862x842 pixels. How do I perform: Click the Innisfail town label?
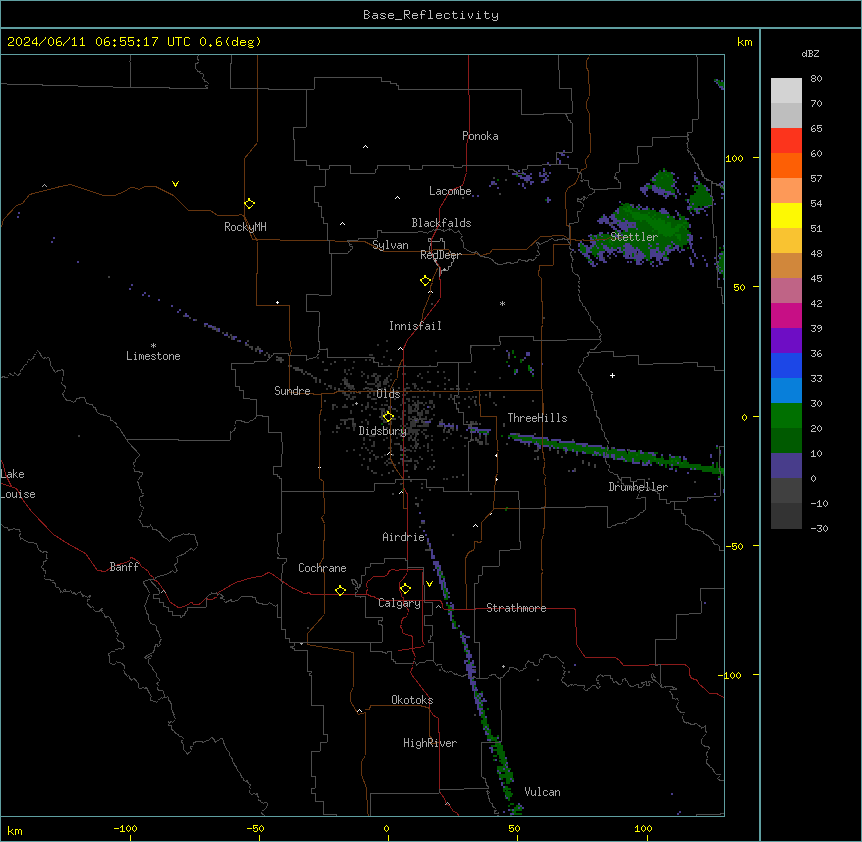[x=415, y=326]
